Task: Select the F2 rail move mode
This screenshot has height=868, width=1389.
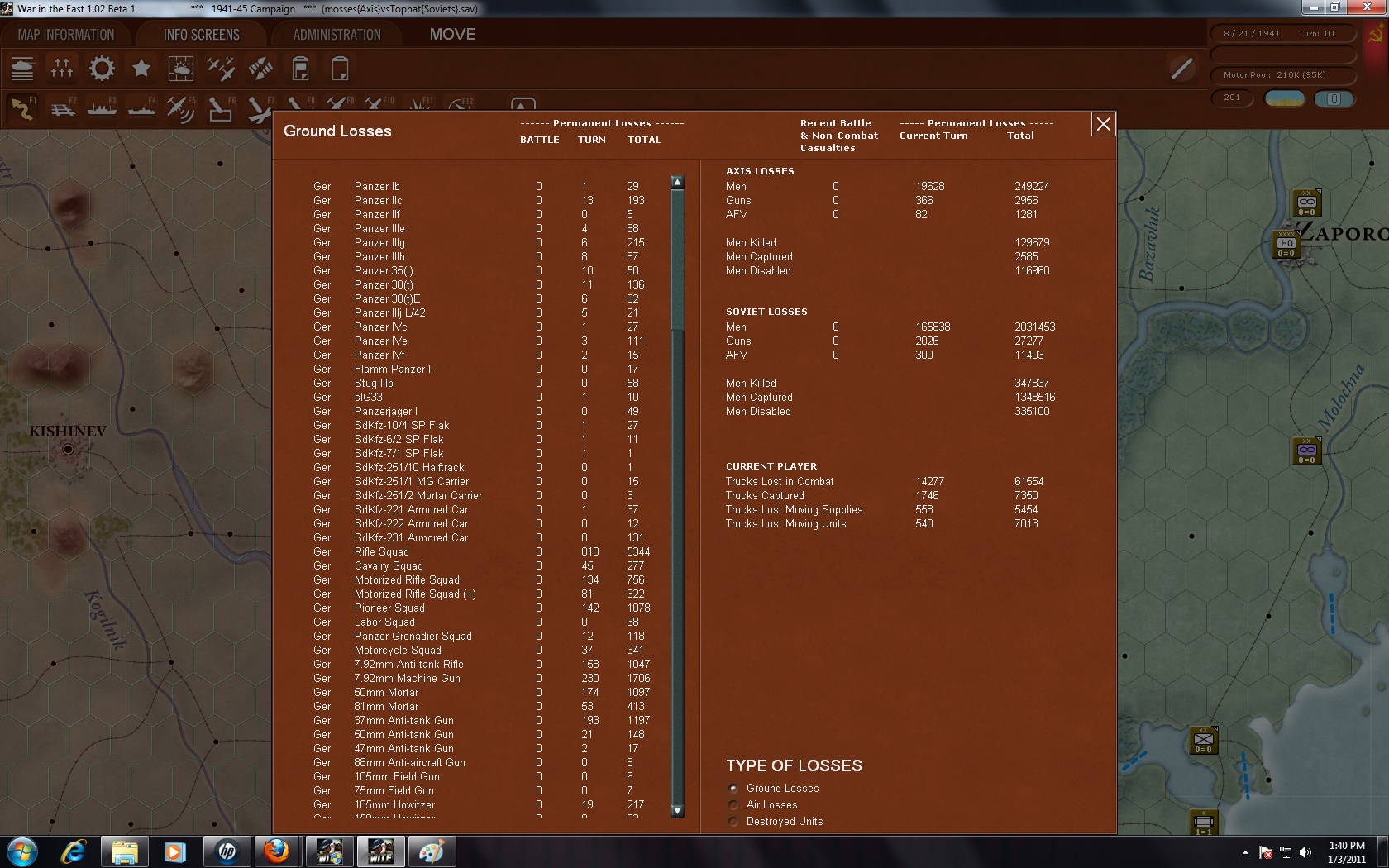Action: point(62,108)
